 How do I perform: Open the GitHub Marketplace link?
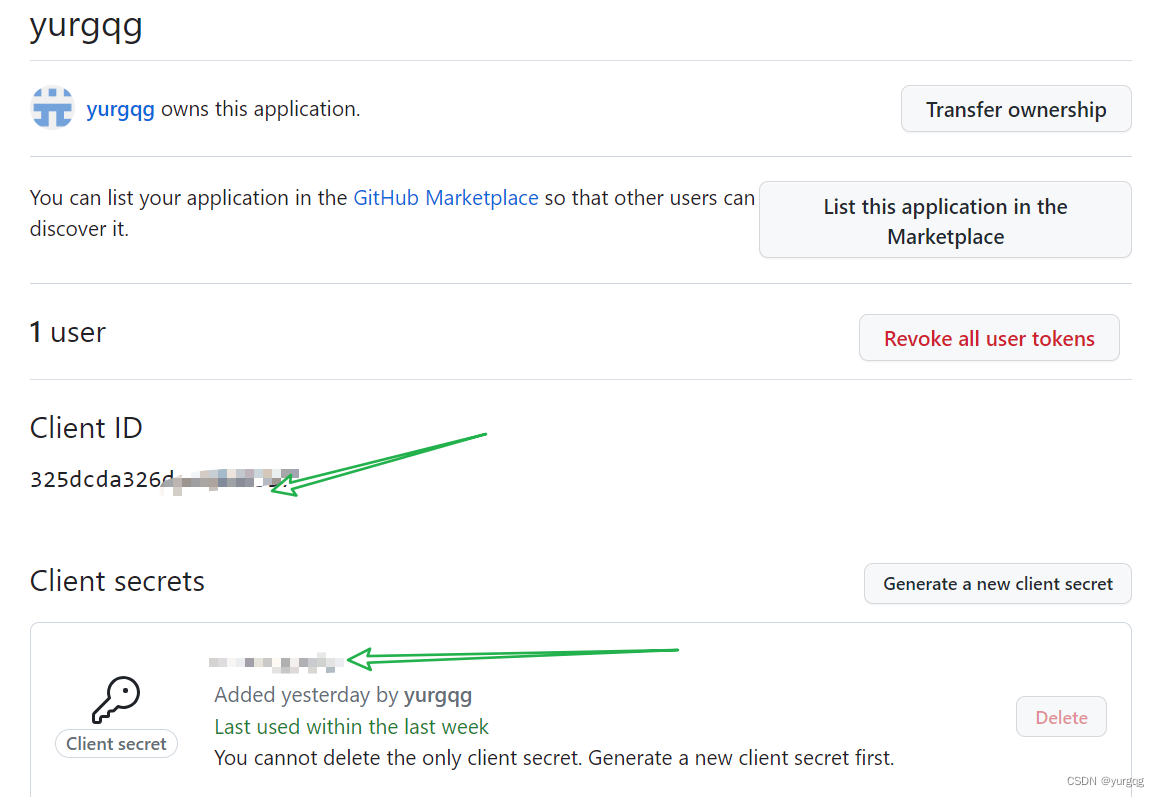tap(446, 197)
